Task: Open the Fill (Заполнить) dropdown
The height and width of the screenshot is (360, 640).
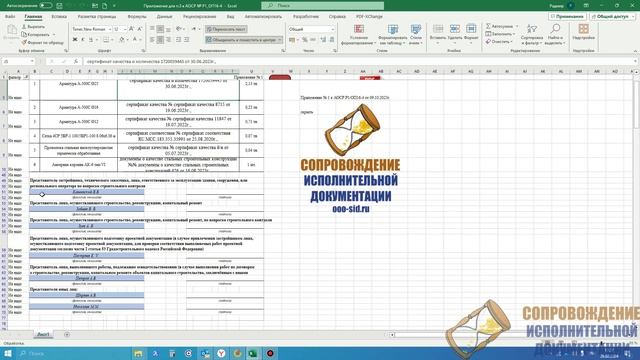Action: coord(500,34)
